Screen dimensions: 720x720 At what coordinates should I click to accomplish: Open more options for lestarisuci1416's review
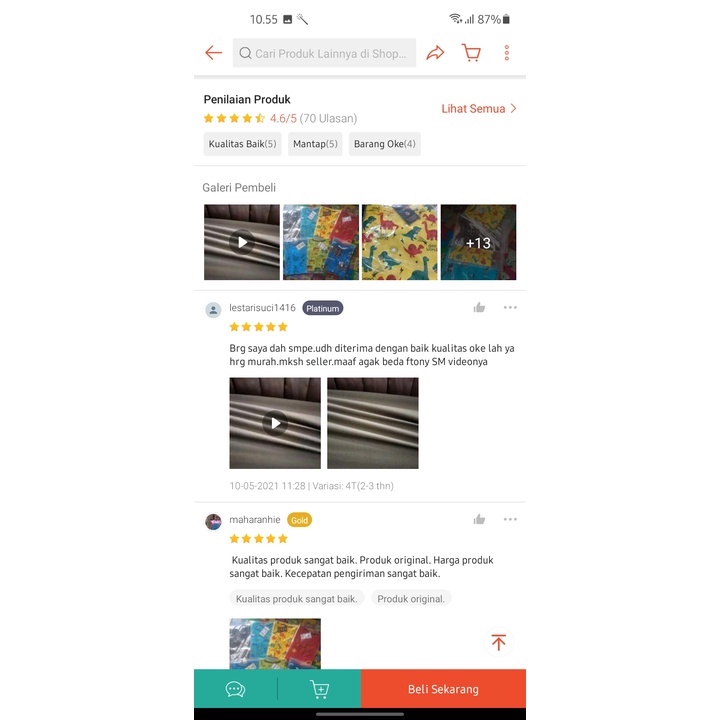click(510, 307)
